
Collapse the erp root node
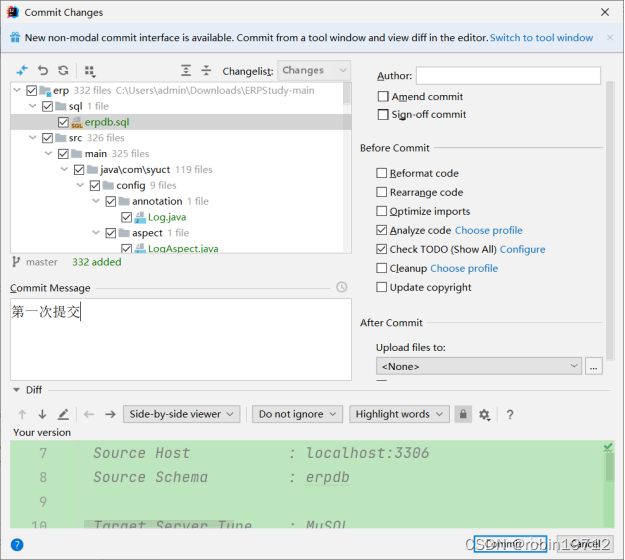[x=17, y=90]
